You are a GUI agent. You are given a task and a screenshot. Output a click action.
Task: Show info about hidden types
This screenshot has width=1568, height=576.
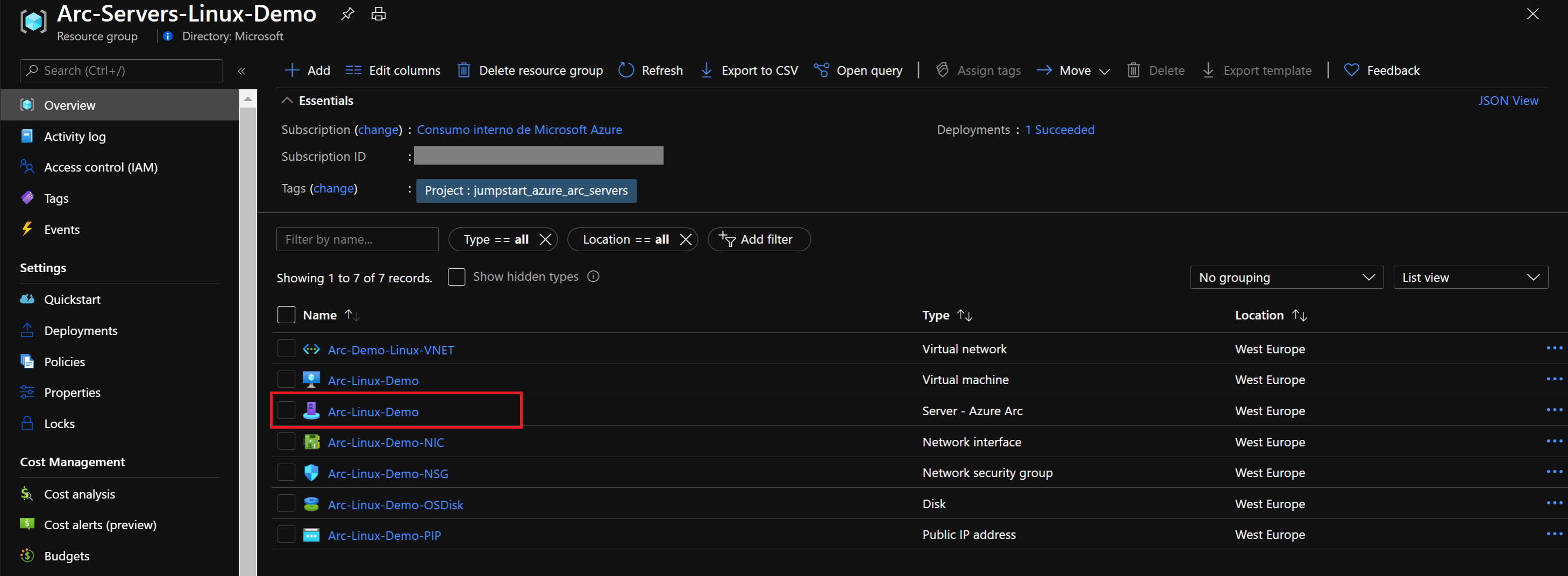[593, 276]
